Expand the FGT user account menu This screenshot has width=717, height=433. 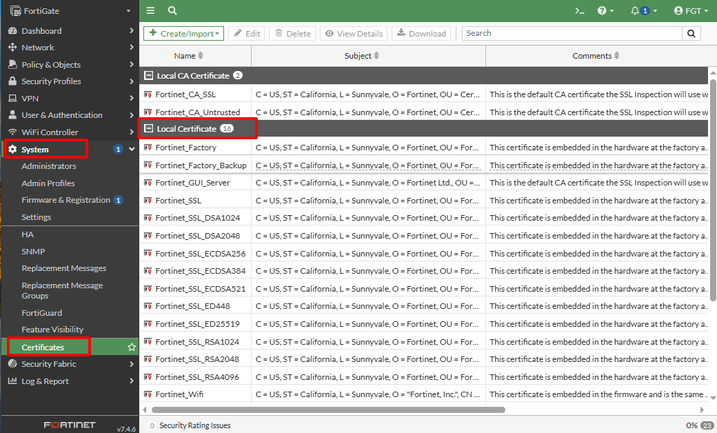click(692, 10)
